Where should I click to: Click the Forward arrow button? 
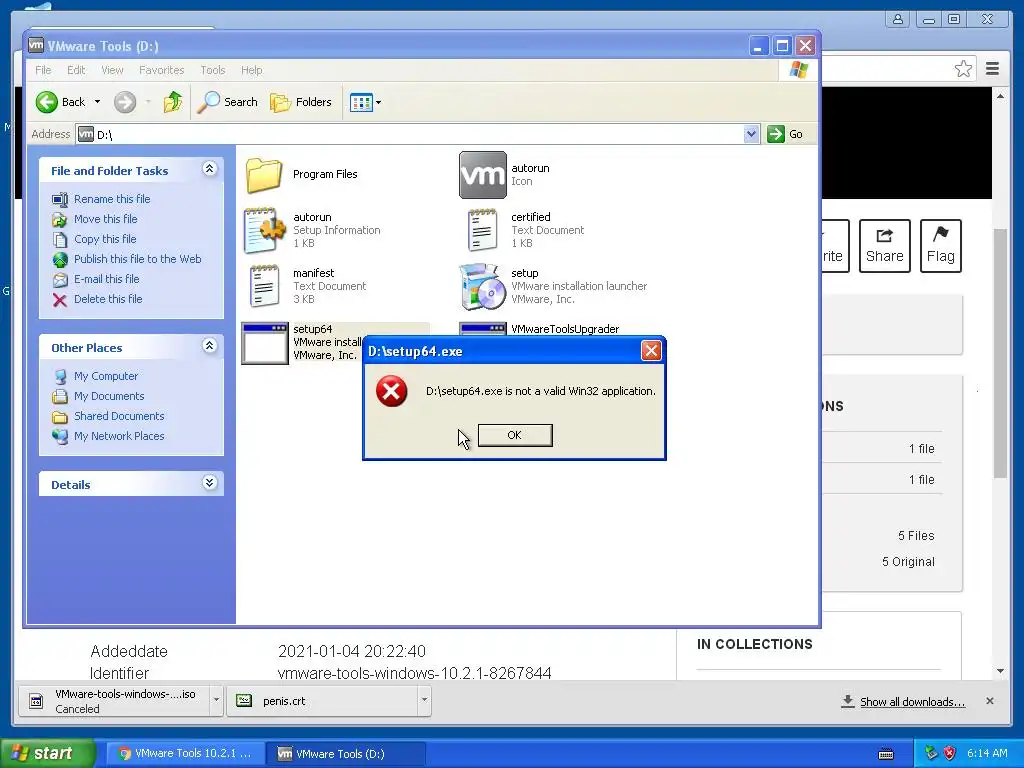coord(125,102)
